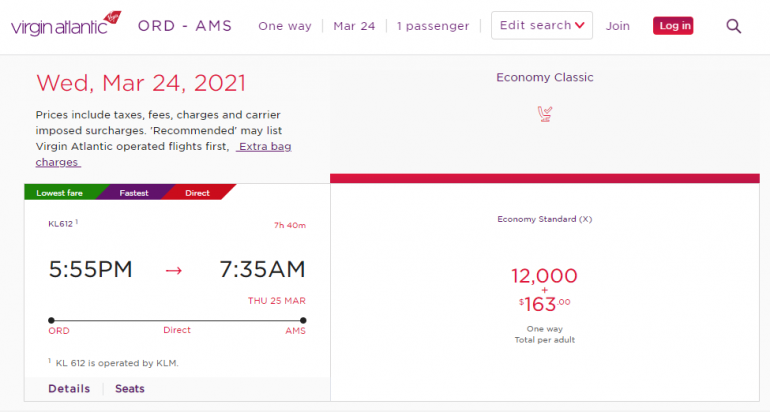The image size is (770, 412).
Task: Click the Economy Classic seat icon
Action: pyautogui.click(x=545, y=114)
